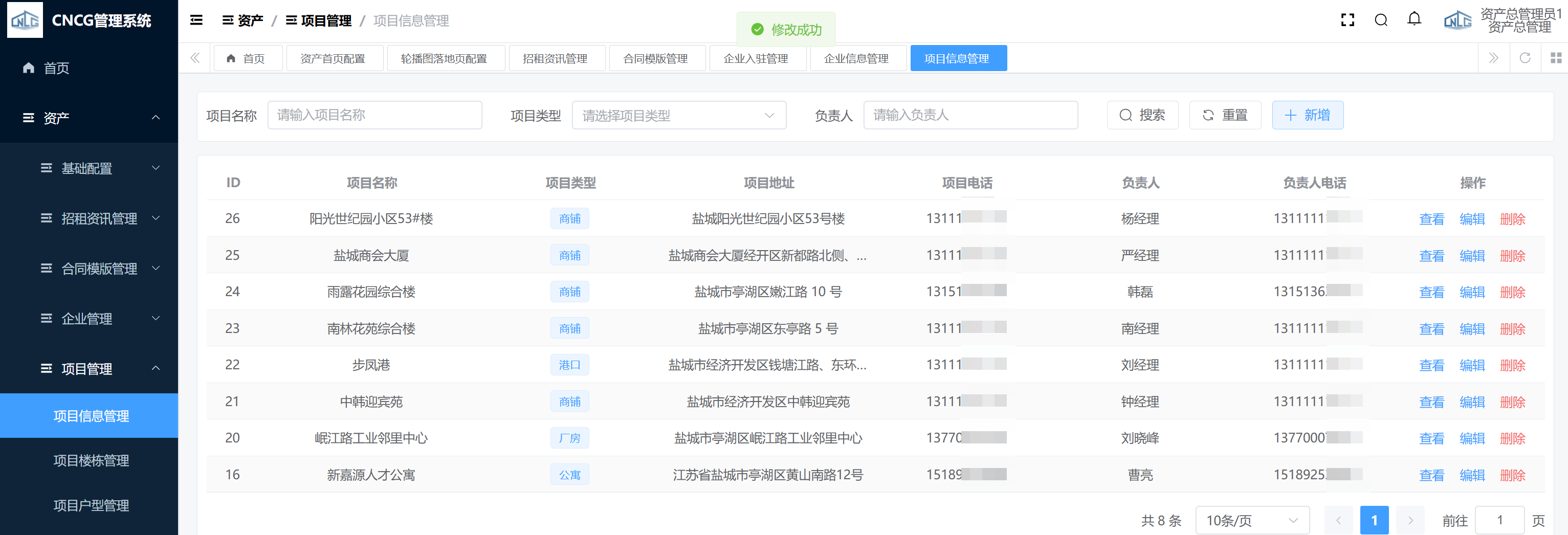Refresh the current tab with the reload icon
This screenshot has height=535, width=1568.
coord(1525,58)
